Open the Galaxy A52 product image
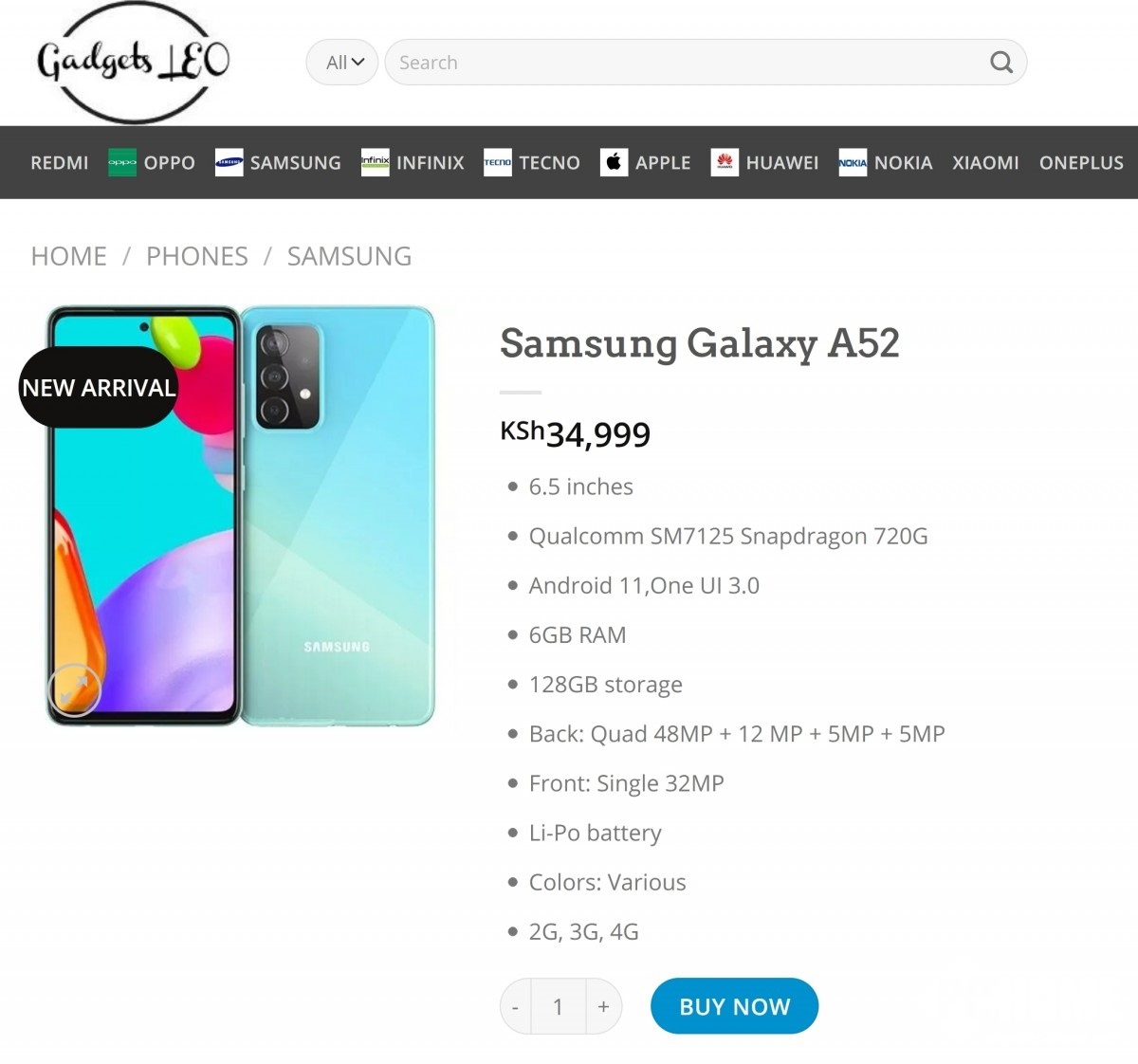The height and width of the screenshot is (1064, 1138). (241, 516)
